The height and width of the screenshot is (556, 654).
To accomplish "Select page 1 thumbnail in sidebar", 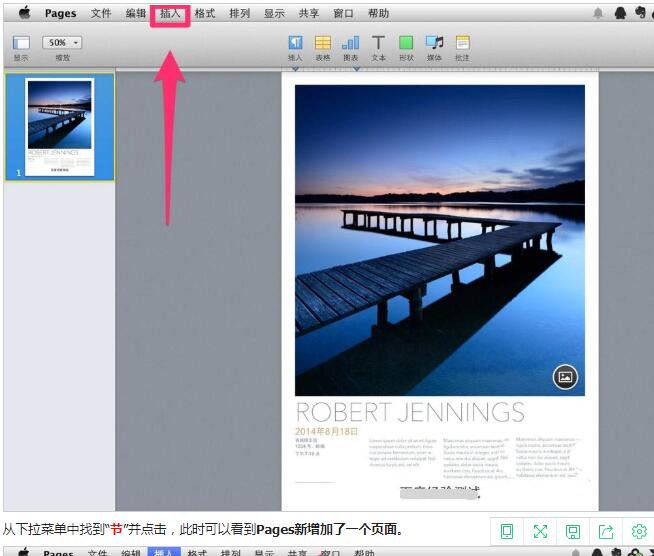I will coord(60,126).
